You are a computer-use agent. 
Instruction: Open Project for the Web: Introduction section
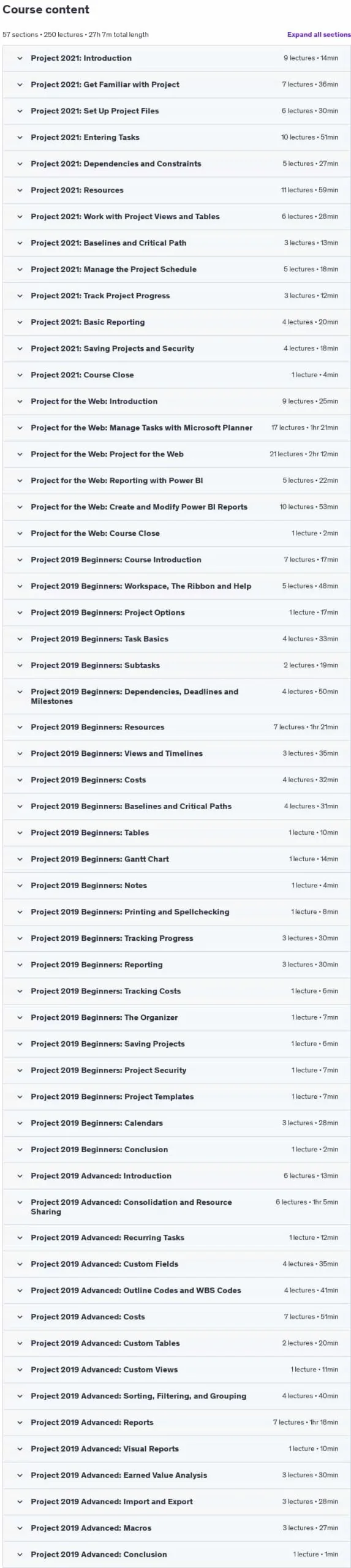click(x=176, y=401)
